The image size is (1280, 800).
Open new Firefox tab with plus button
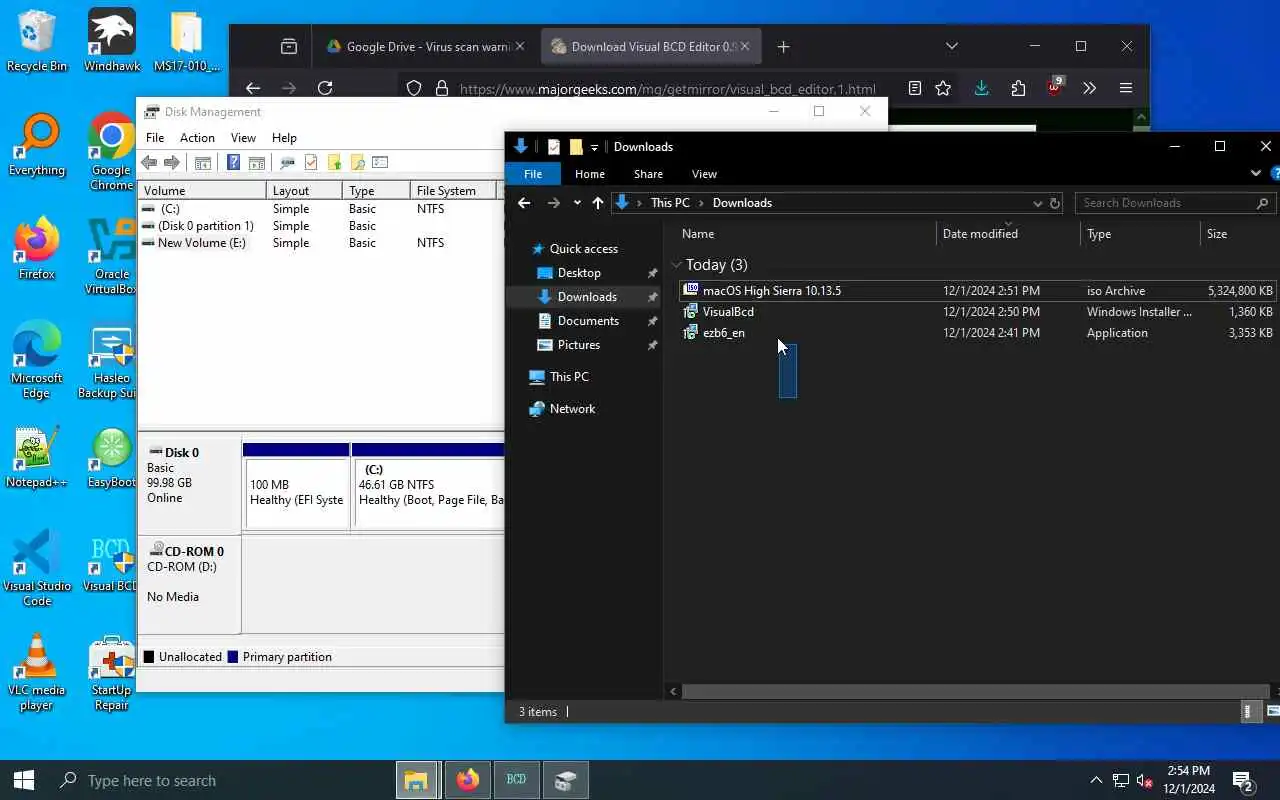tap(784, 46)
